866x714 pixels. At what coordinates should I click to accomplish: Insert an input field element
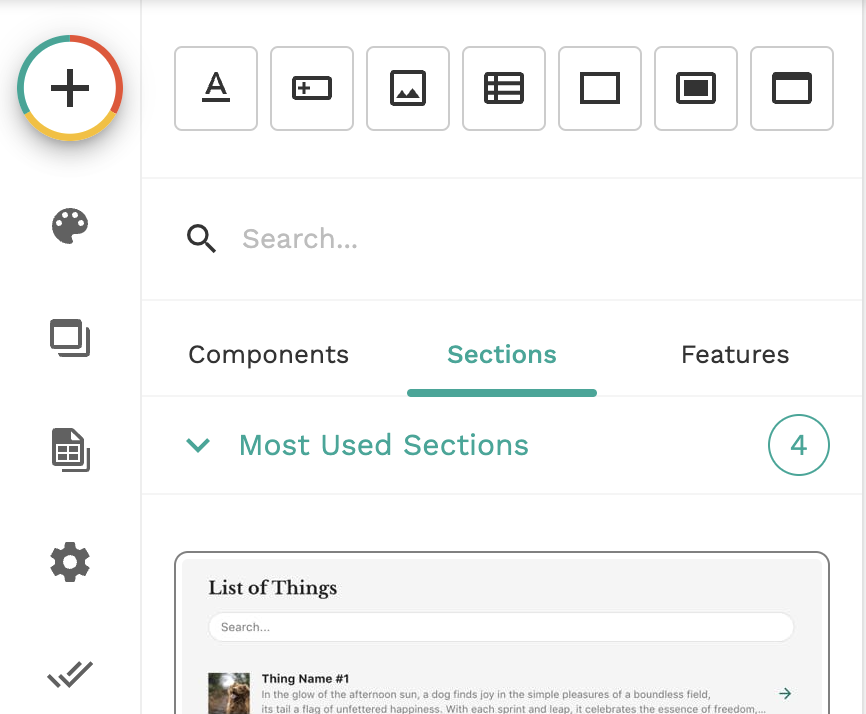(312, 89)
